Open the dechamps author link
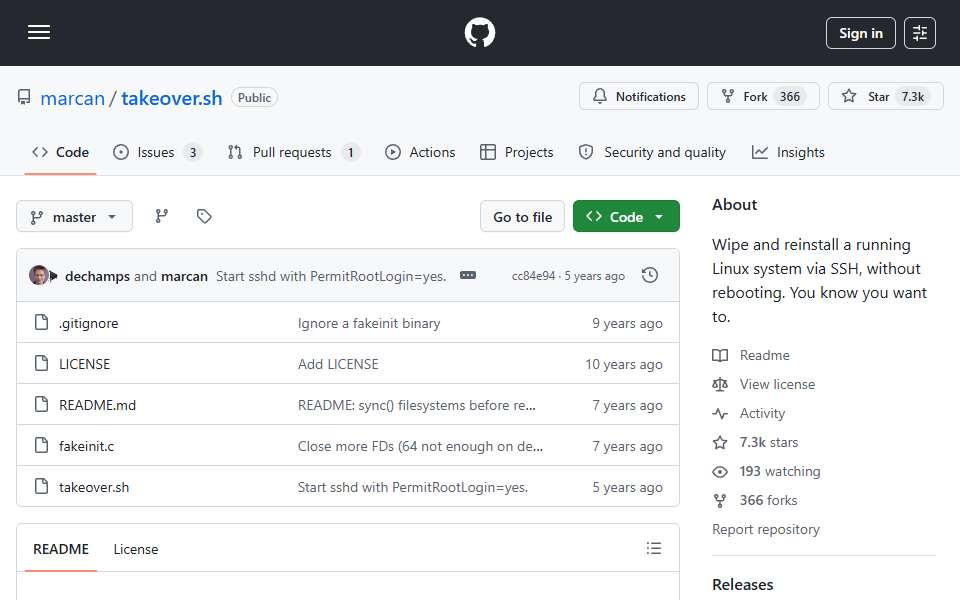 pos(97,276)
